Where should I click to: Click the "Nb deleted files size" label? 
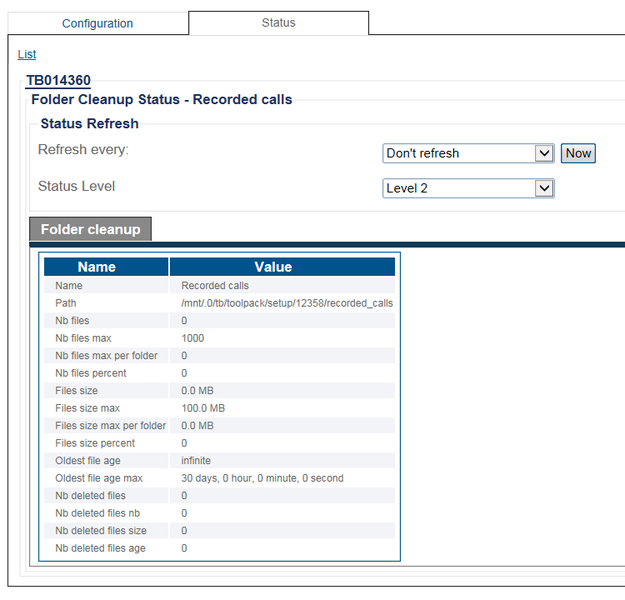pyautogui.click(x=101, y=531)
